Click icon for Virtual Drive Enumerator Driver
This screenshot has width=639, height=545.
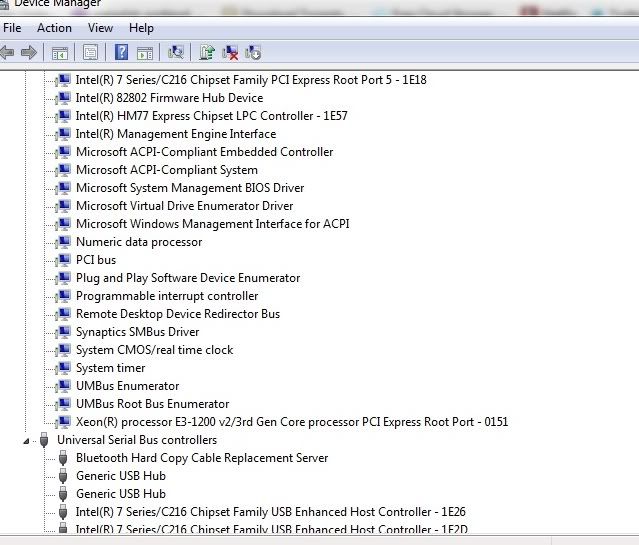pyautogui.click(x=64, y=206)
